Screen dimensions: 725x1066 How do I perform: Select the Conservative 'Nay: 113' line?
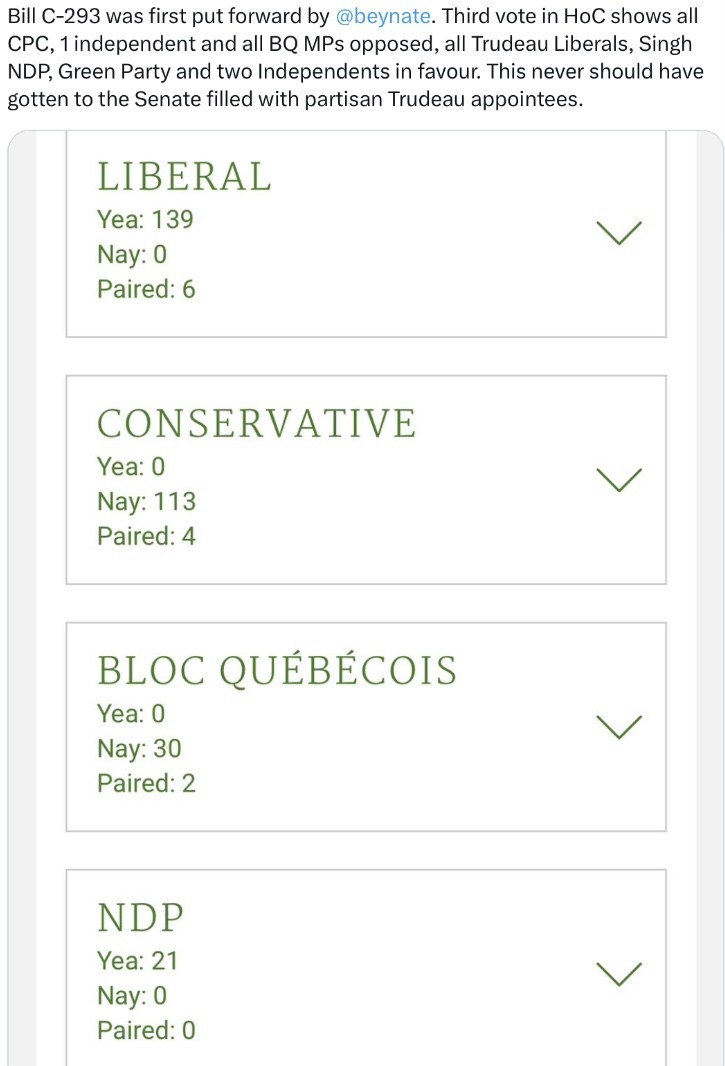(146, 501)
